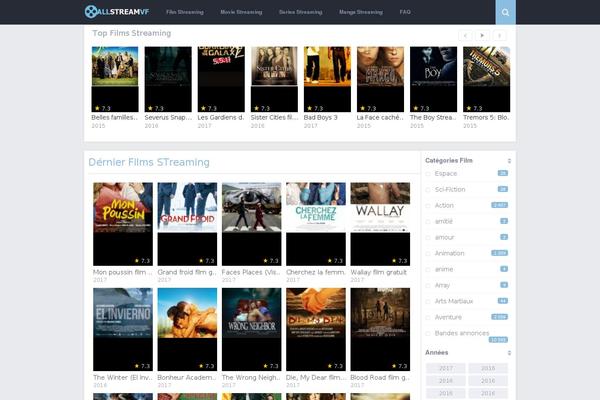Image resolution: width=600 pixels, height=400 pixels.
Task: Open Belles familles poster in Top Films
Action: tap(115, 79)
